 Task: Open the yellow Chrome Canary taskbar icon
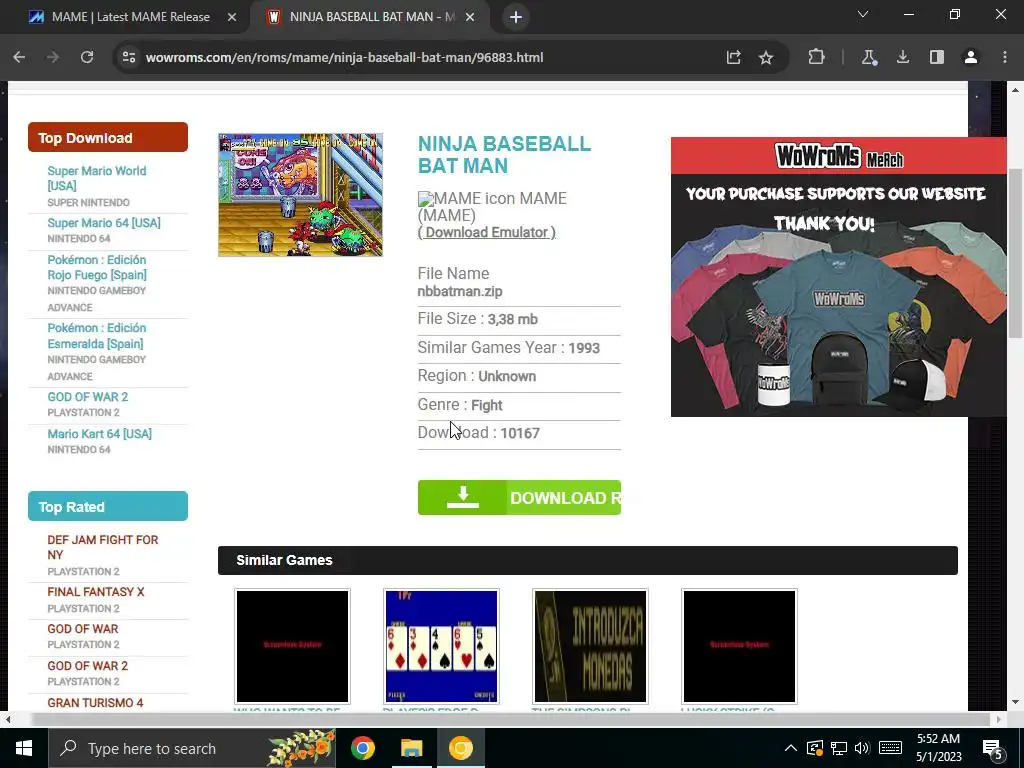pos(460,748)
